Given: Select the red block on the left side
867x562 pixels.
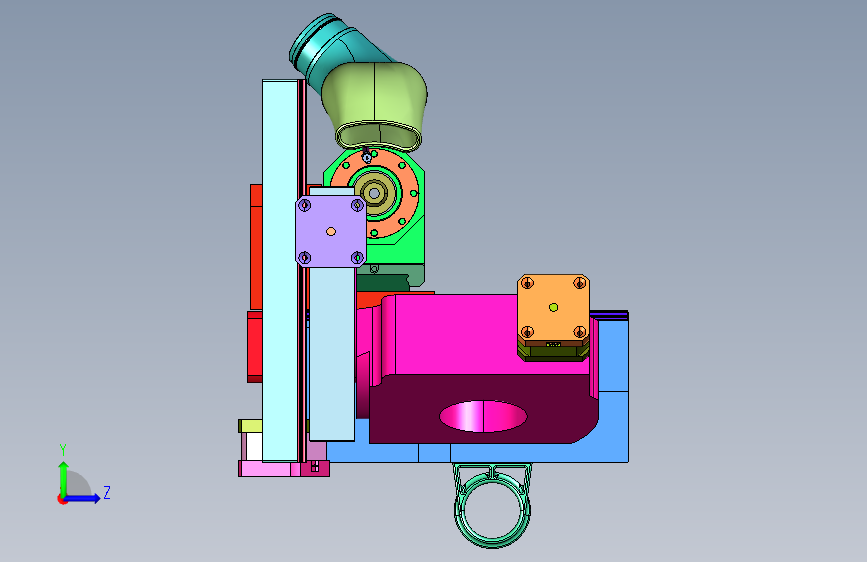Looking at the screenshot, I should click(x=256, y=247).
